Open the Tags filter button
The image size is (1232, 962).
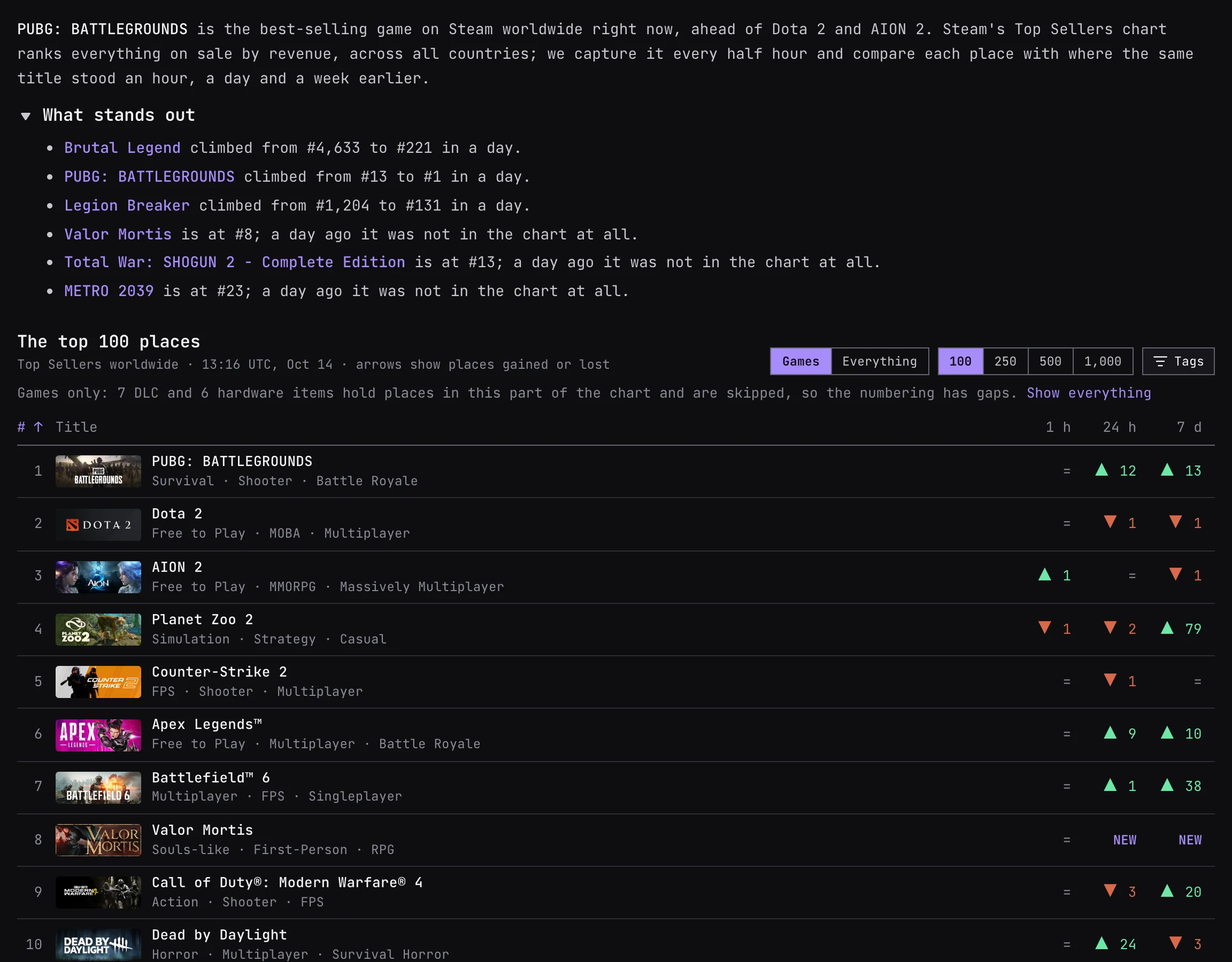coord(1179,361)
